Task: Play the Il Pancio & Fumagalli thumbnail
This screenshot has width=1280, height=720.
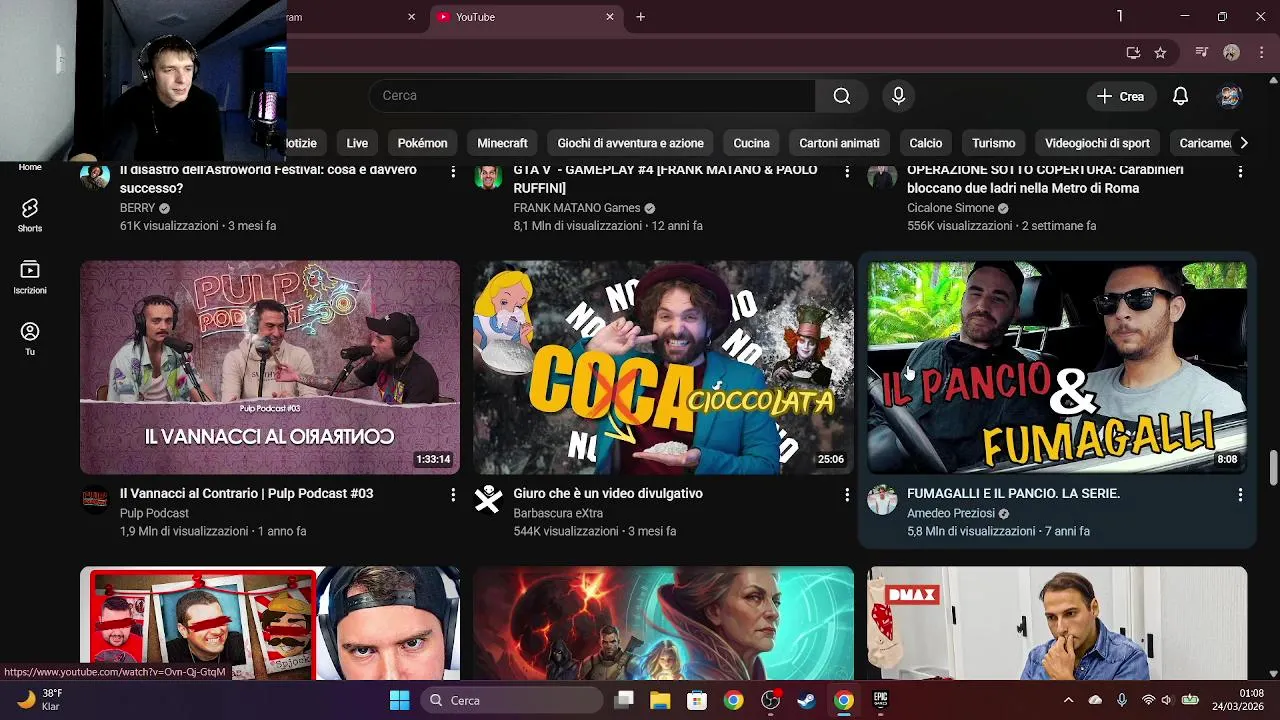Action: coord(1057,367)
